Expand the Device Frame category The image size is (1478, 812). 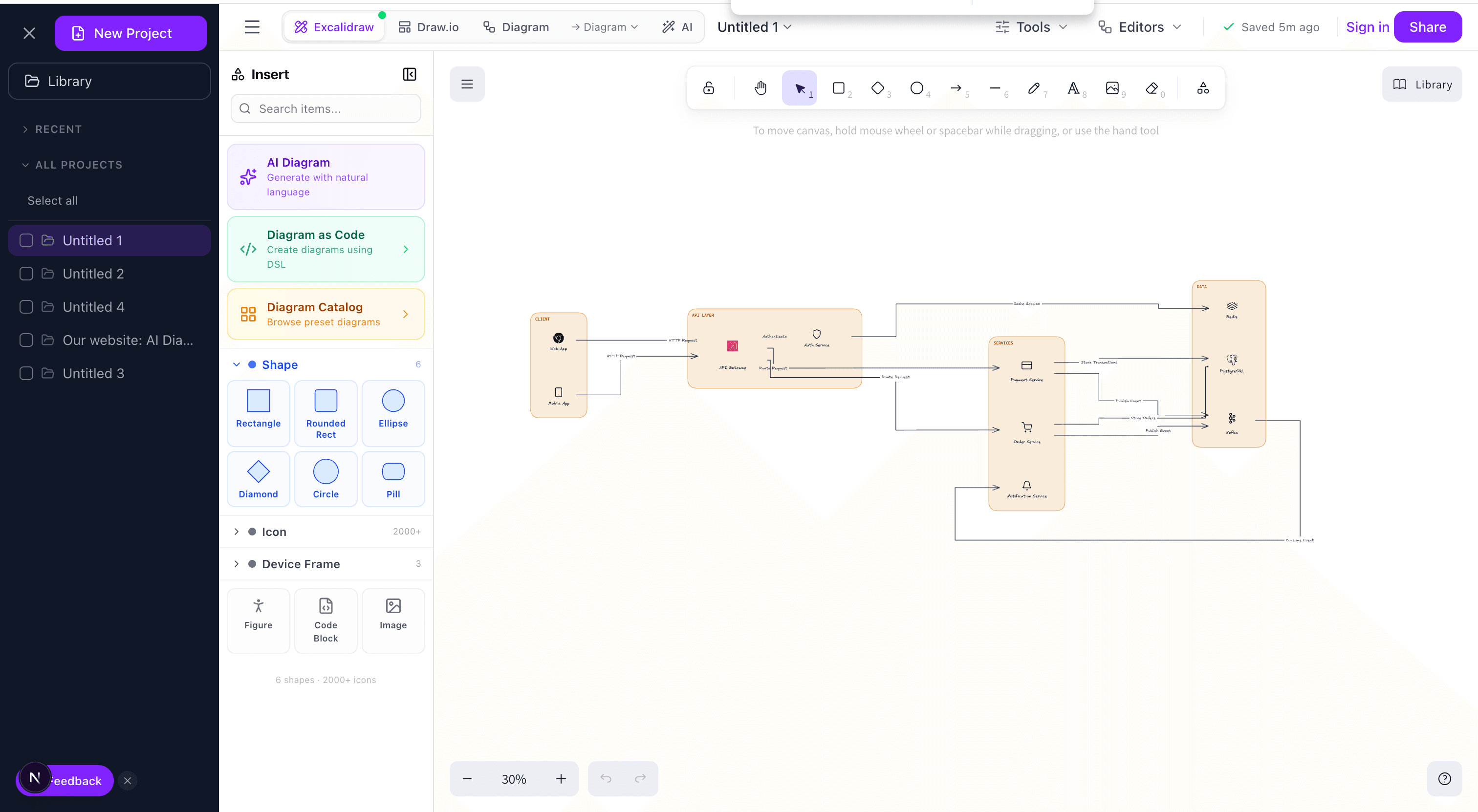click(326, 564)
